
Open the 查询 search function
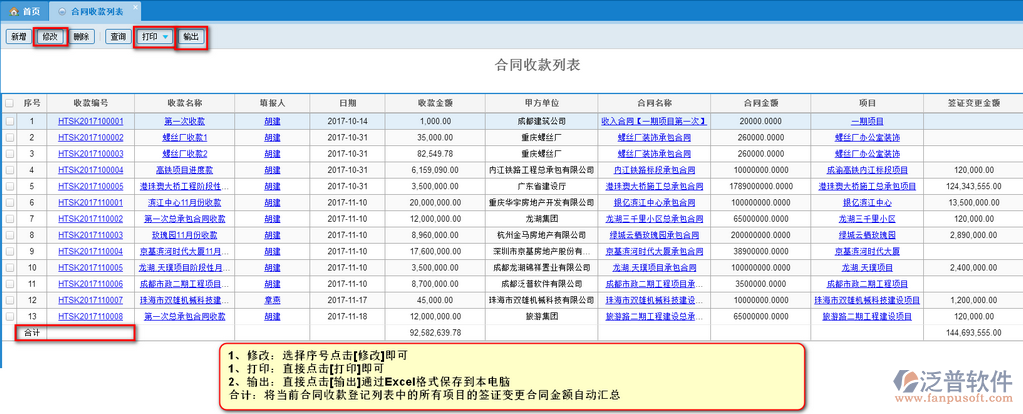[118, 37]
